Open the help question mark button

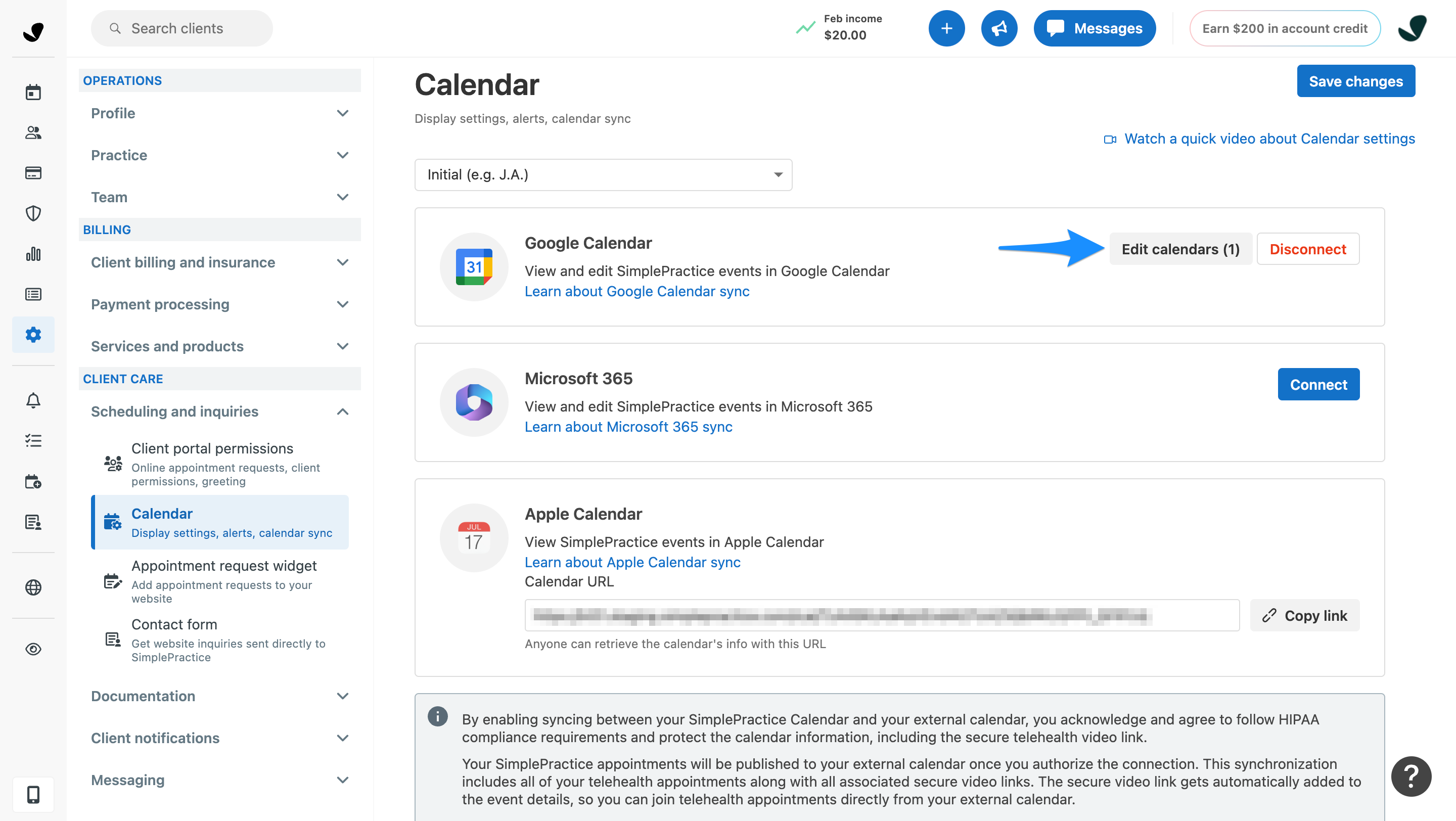[x=1411, y=776]
